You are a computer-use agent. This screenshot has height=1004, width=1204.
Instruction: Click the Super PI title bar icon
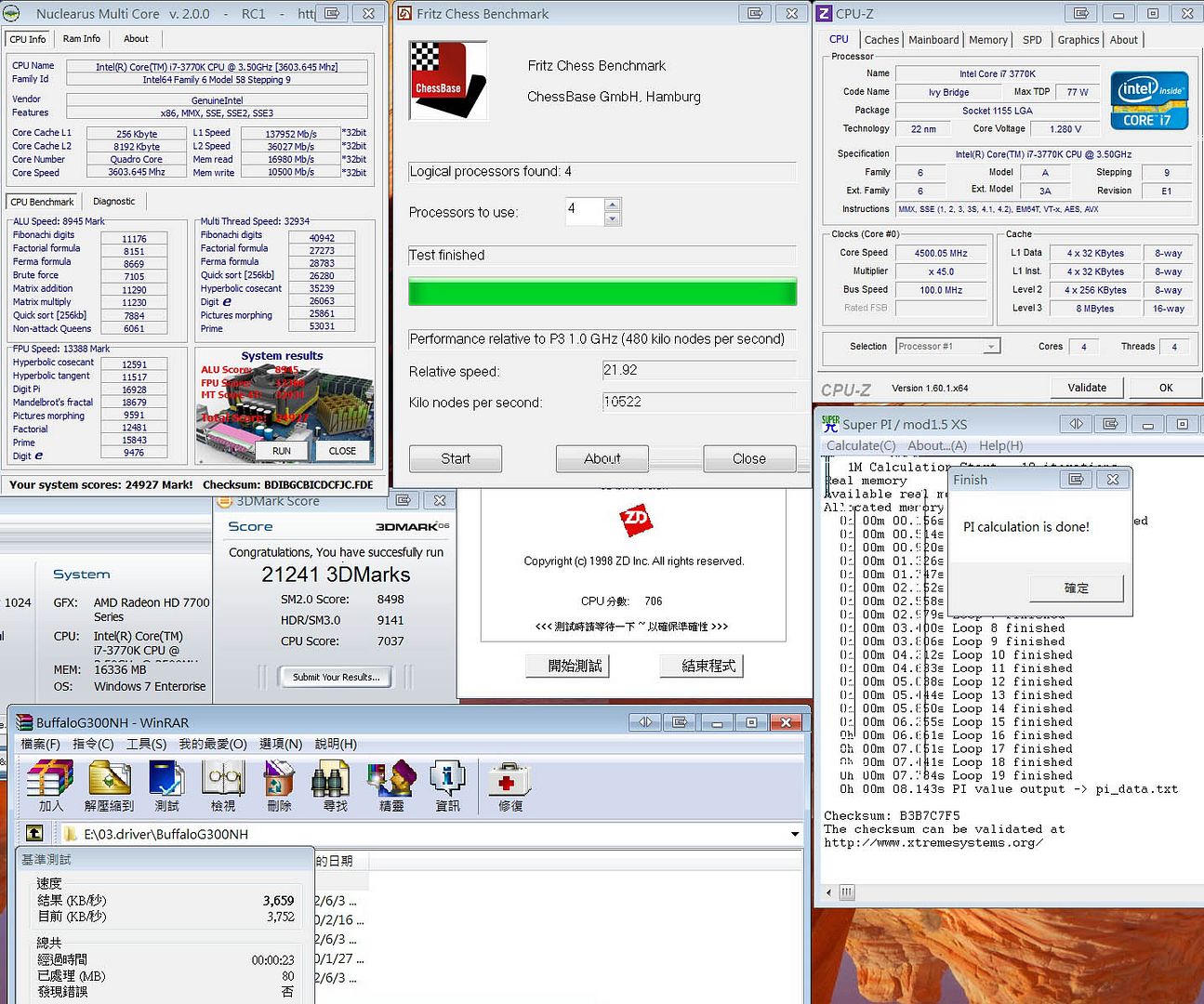point(830,423)
